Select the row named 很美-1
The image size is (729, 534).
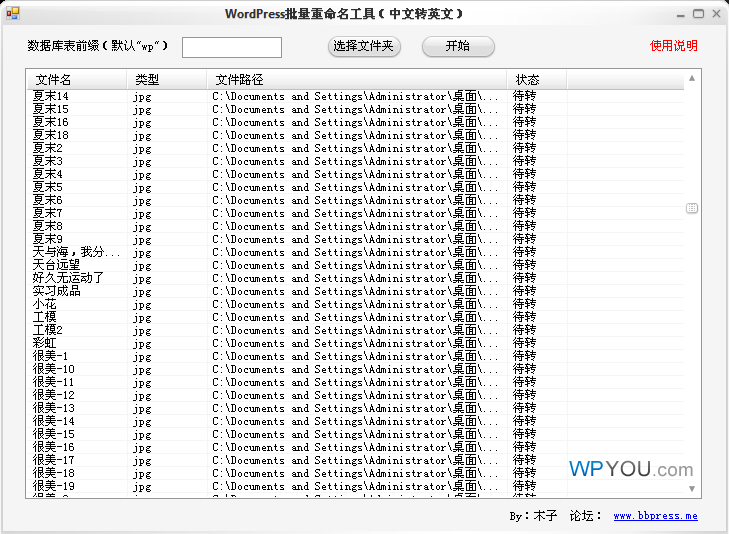pyautogui.click(x=355, y=356)
